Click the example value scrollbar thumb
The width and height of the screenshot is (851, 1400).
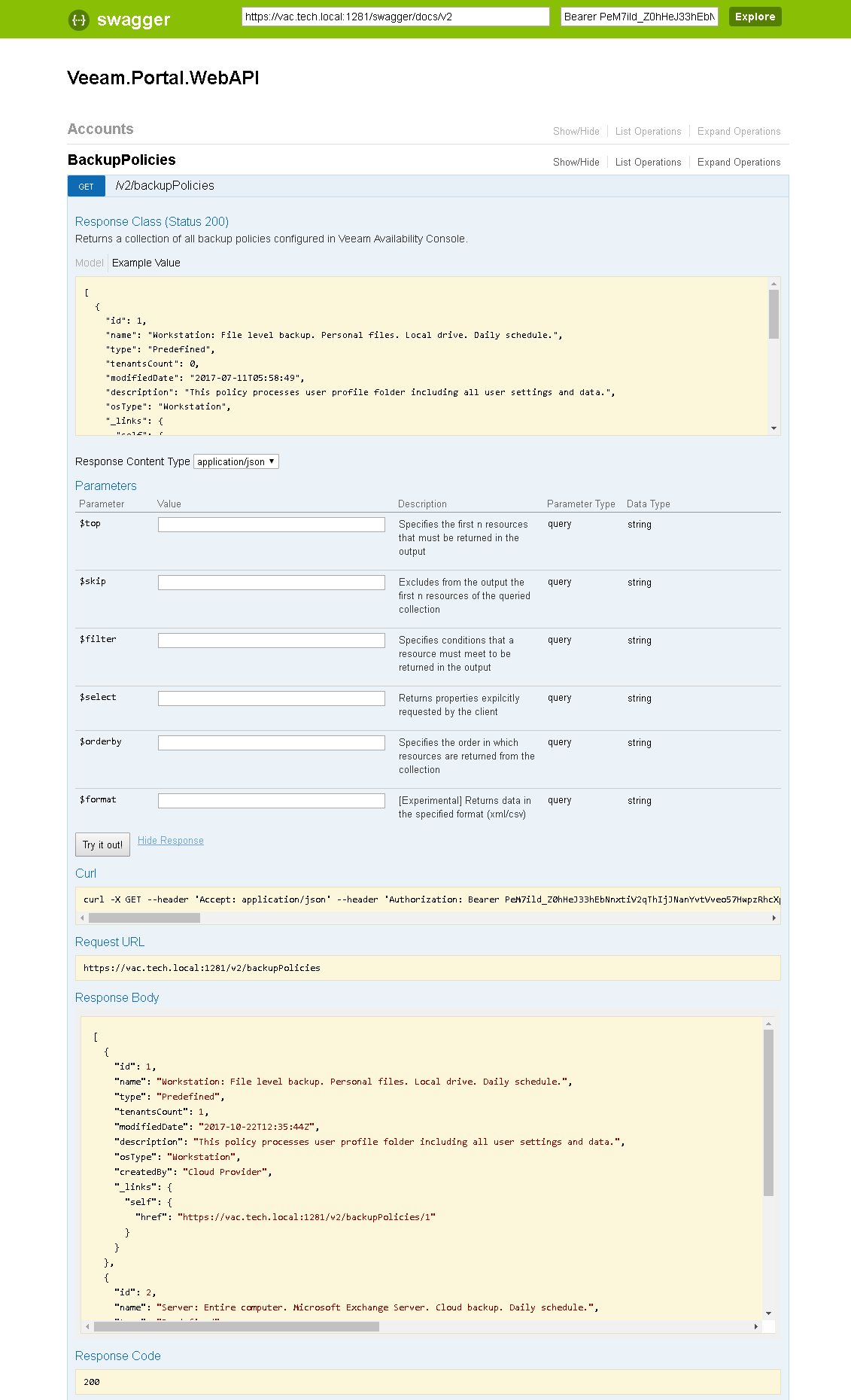tap(773, 314)
